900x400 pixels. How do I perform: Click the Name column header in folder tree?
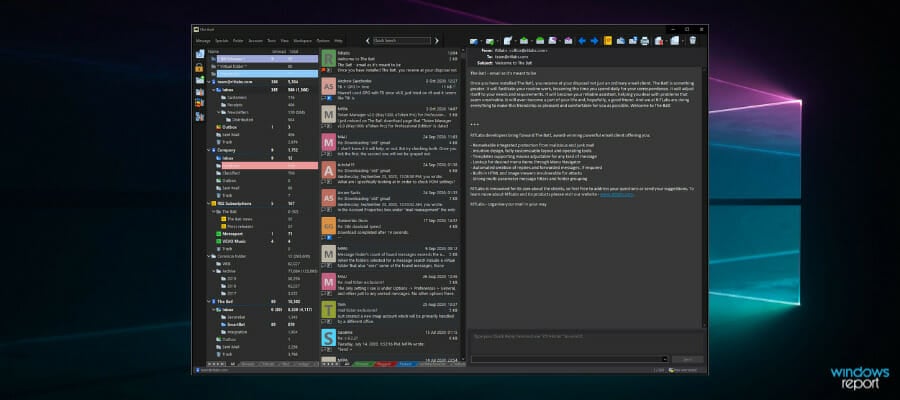click(x=212, y=52)
